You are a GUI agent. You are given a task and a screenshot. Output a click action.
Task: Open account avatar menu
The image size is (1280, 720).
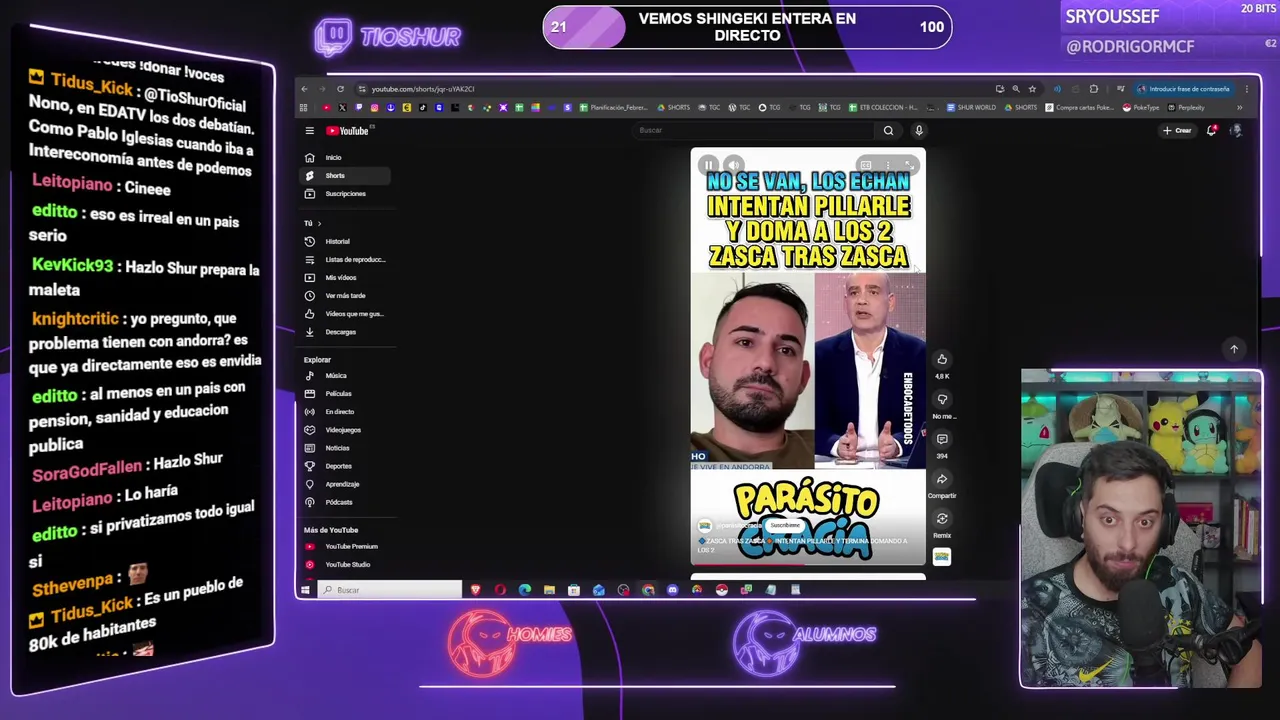pyautogui.click(x=1236, y=130)
